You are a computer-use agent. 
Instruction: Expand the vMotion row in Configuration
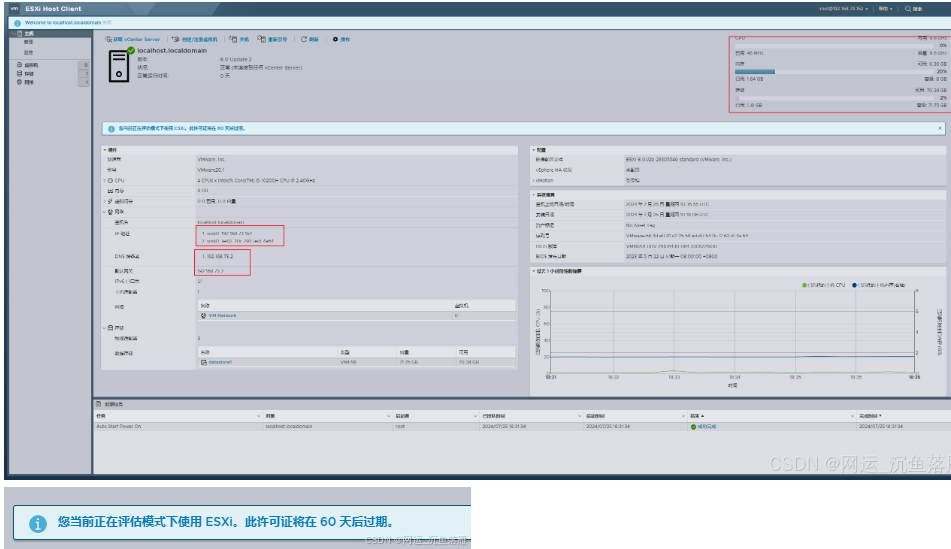click(534, 181)
